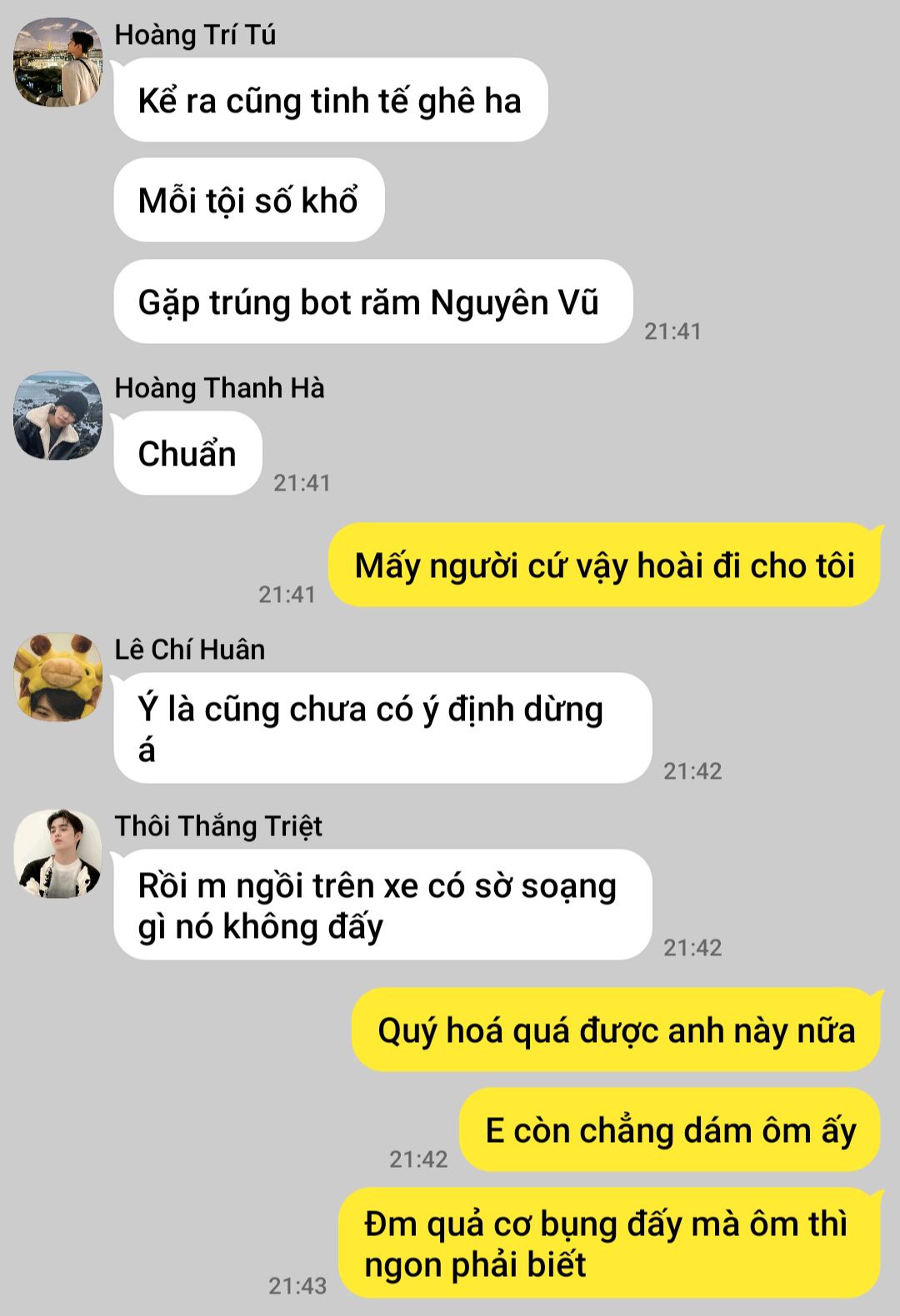Open Hoàng Trí Tú's profile avatar
Screen dimensions: 900x1316
tap(57, 62)
